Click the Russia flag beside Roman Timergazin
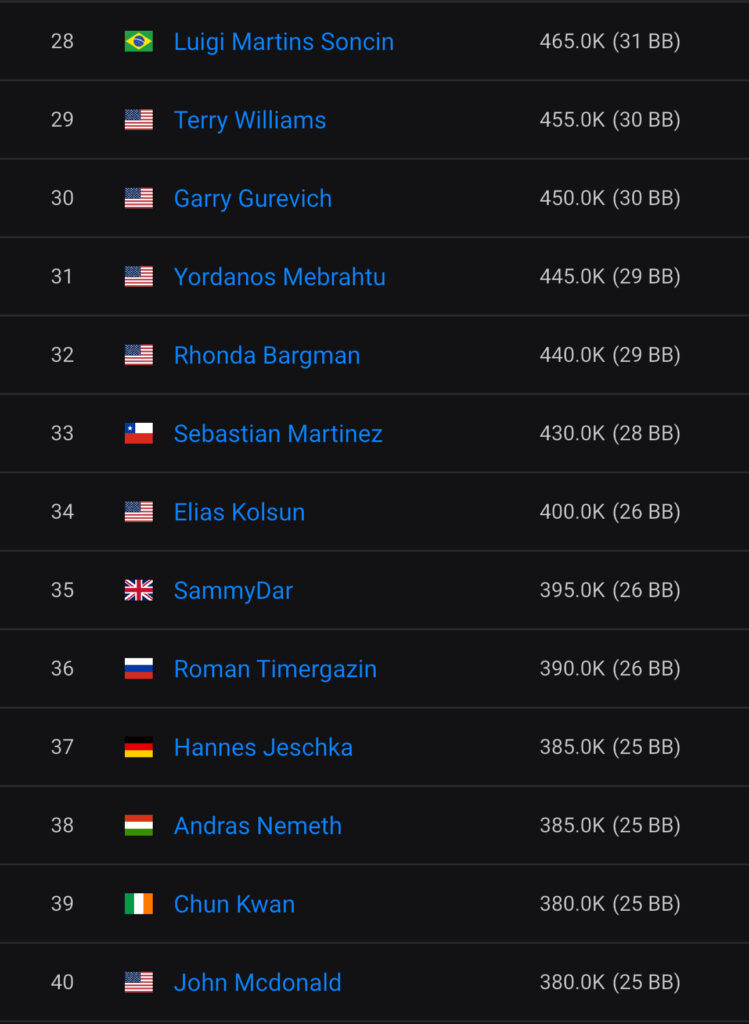 point(138,669)
